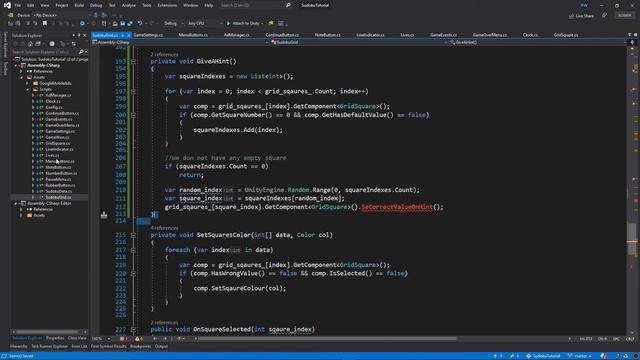Collapse the GiveAHint method at line 193

[x=133, y=62]
